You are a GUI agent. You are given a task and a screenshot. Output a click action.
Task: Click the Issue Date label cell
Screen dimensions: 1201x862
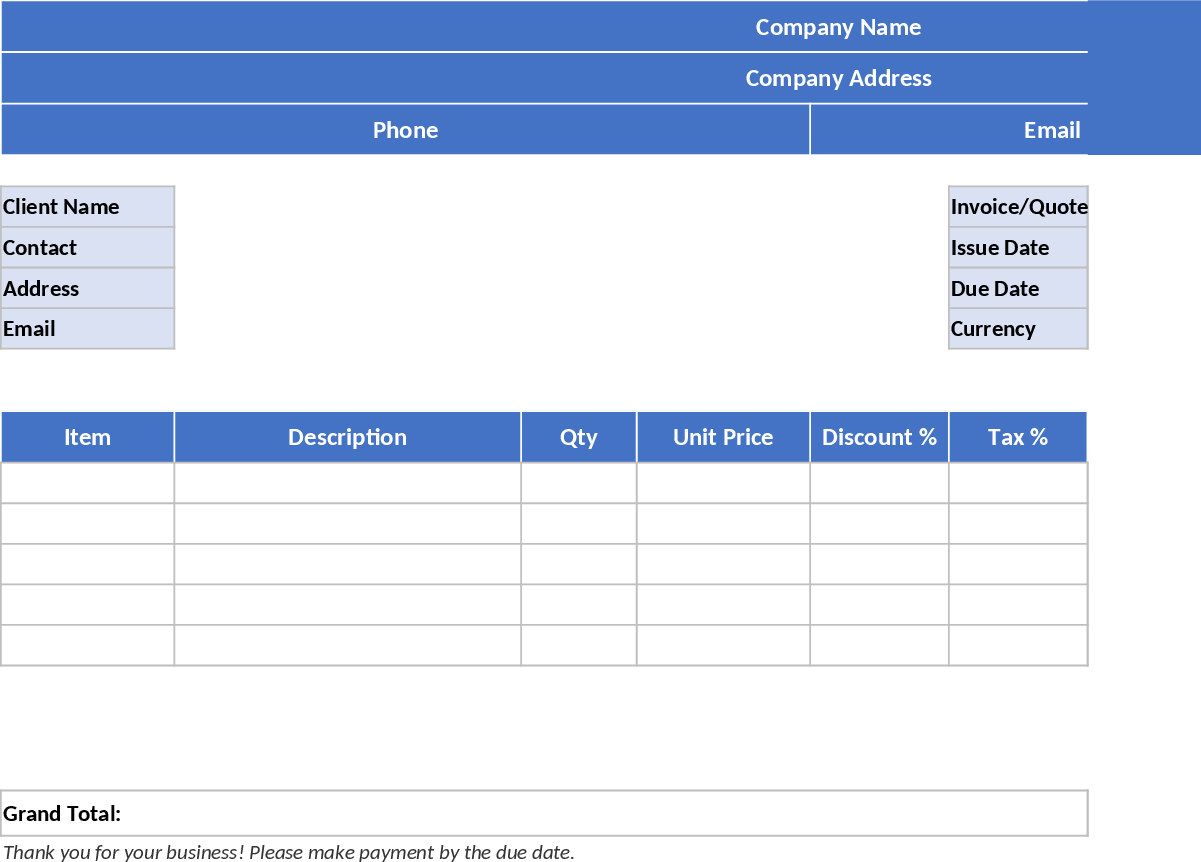point(1018,247)
